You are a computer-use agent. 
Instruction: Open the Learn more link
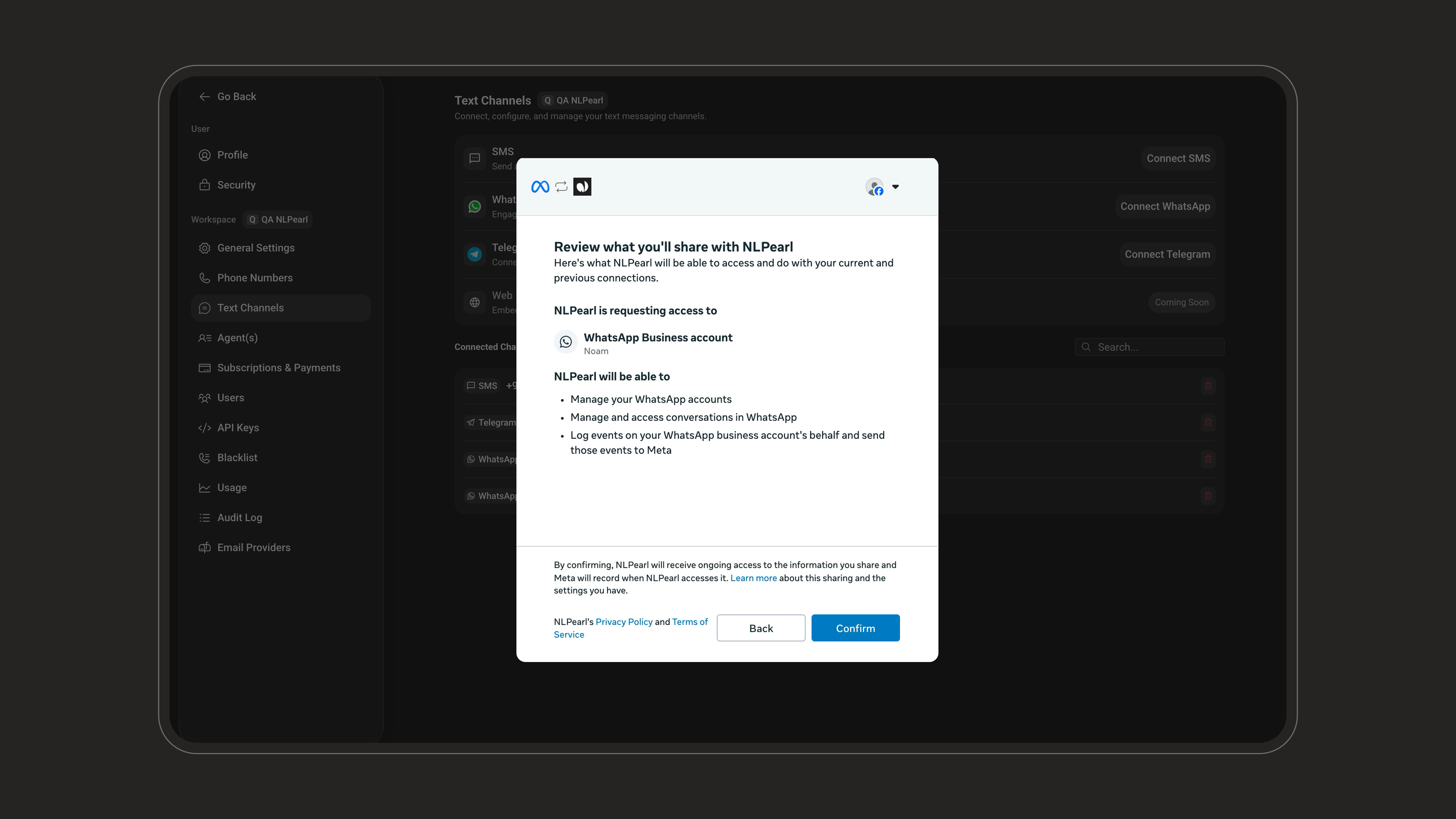[x=753, y=578]
